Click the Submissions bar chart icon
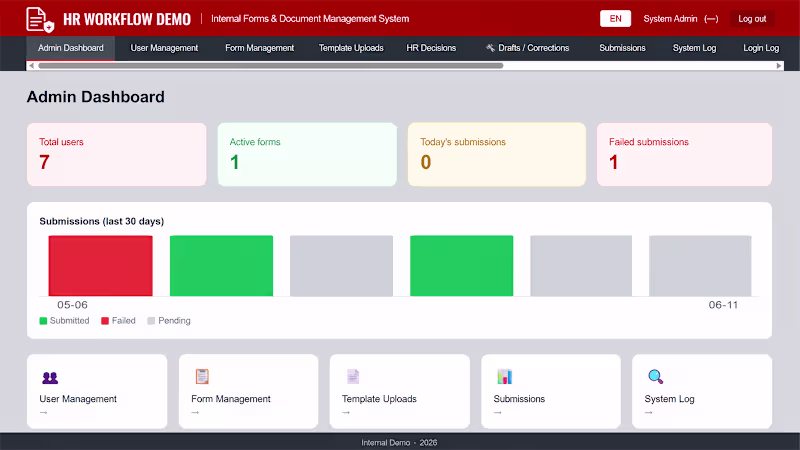This screenshot has height=450, width=800. (x=504, y=377)
